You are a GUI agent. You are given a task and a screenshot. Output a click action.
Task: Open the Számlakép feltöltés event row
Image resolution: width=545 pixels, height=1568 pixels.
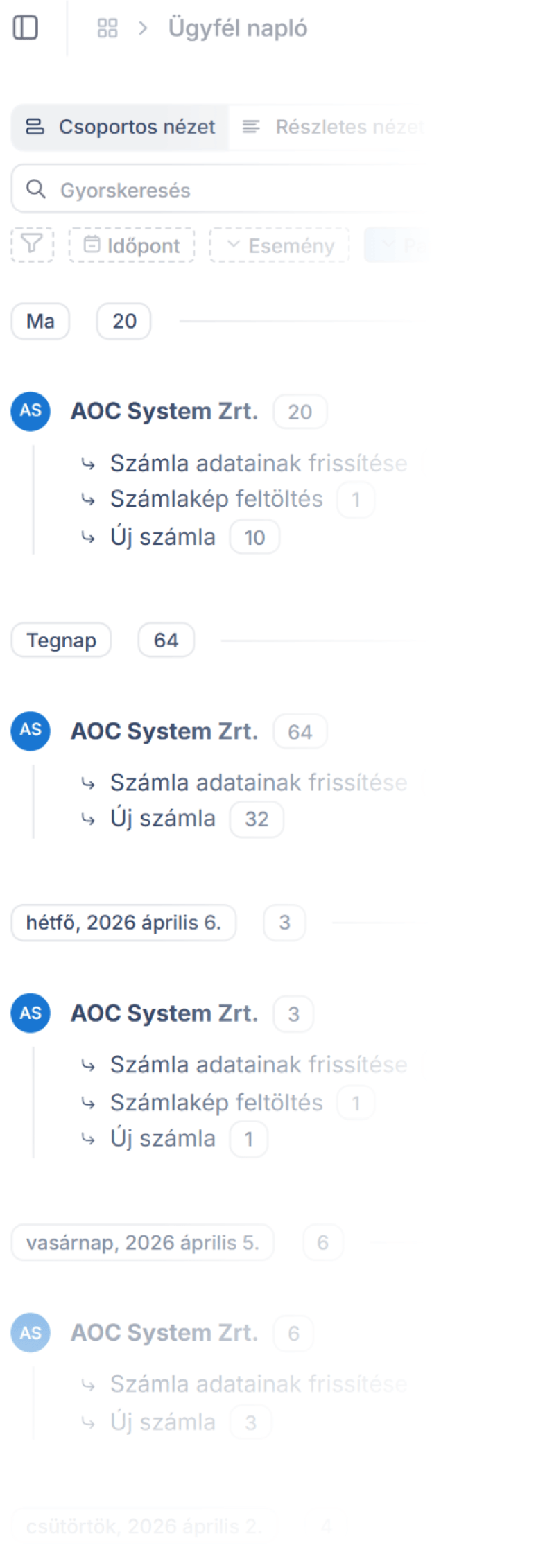pyautogui.click(x=216, y=498)
